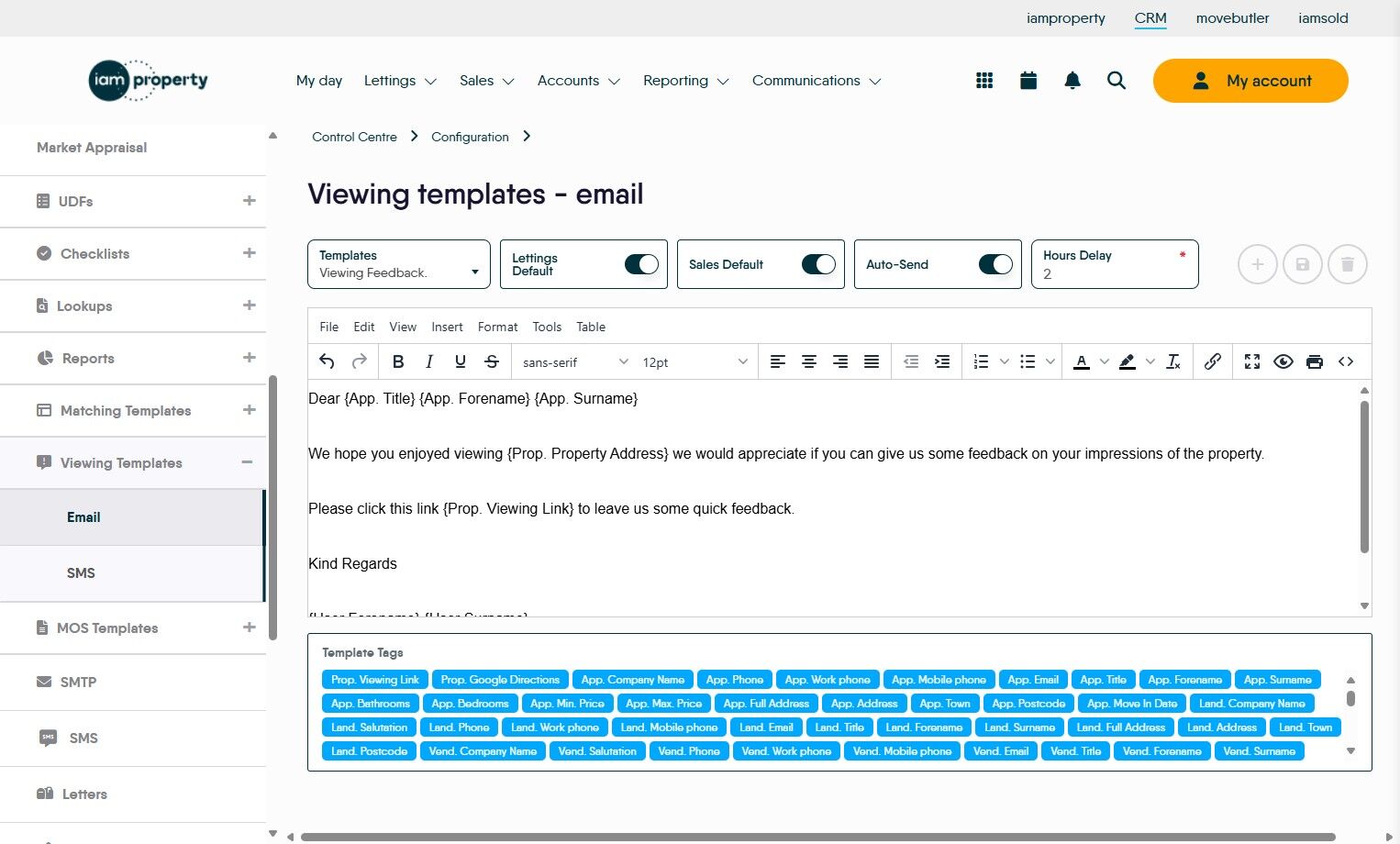The width and height of the screenshot is (1400, 844).
Task: Click the bottom horizontal scrollbar
Action: pos(818,837)
